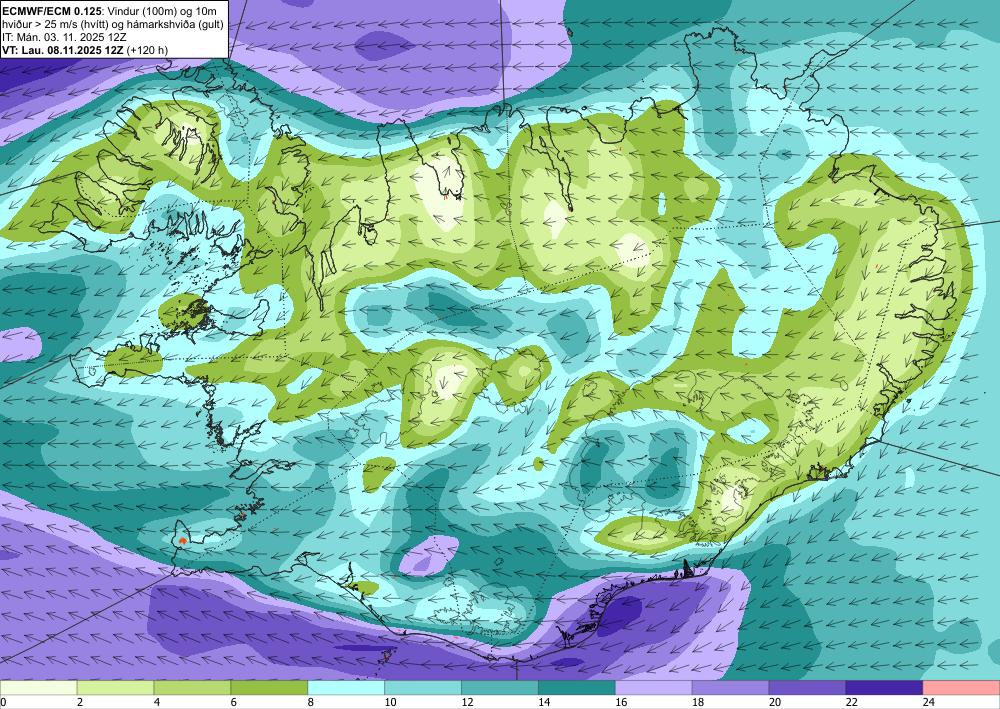Click the legend scale label '8'

[x=311, y=702]
